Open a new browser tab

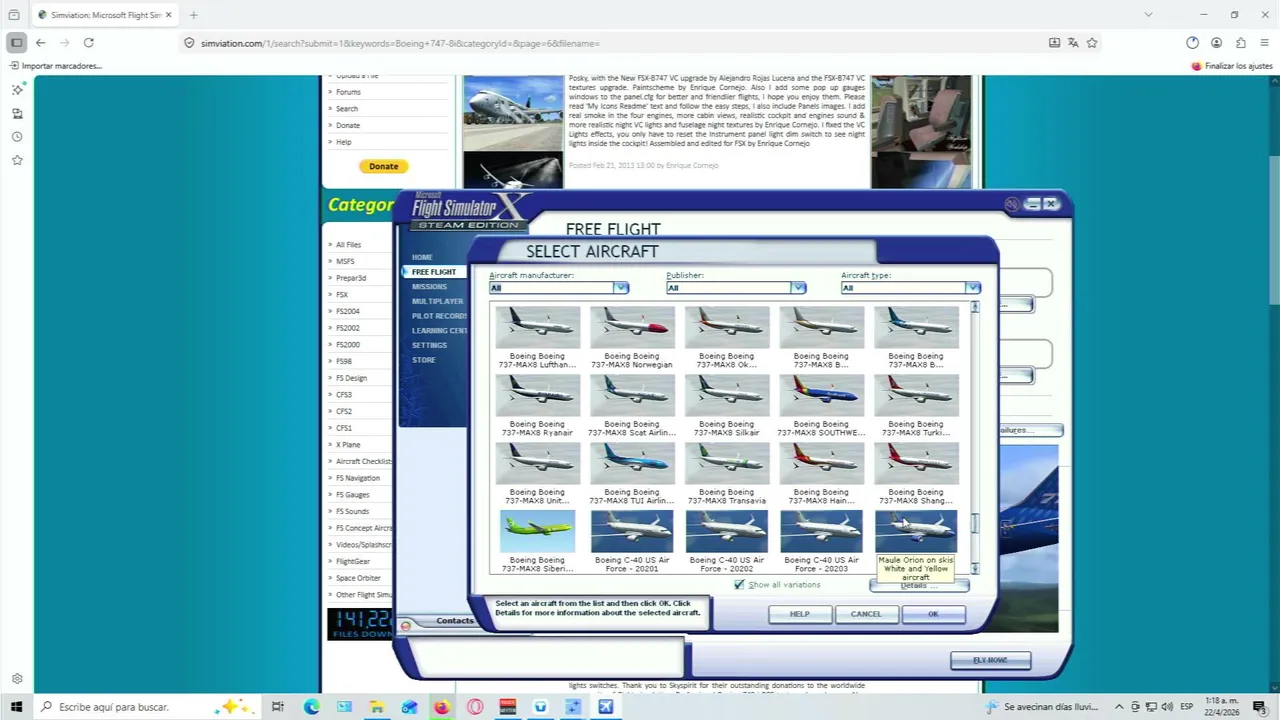(x=193, y=15)
